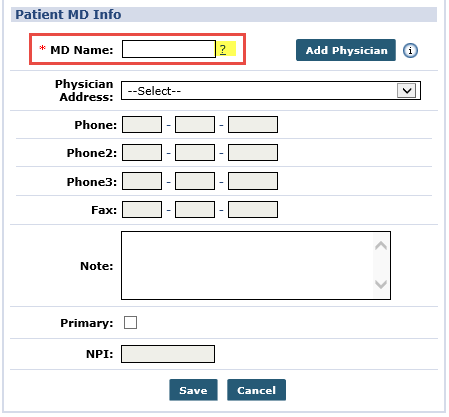Select the last Fax number box
This screenshot has width=449, height=417.
tap(253, 209)
